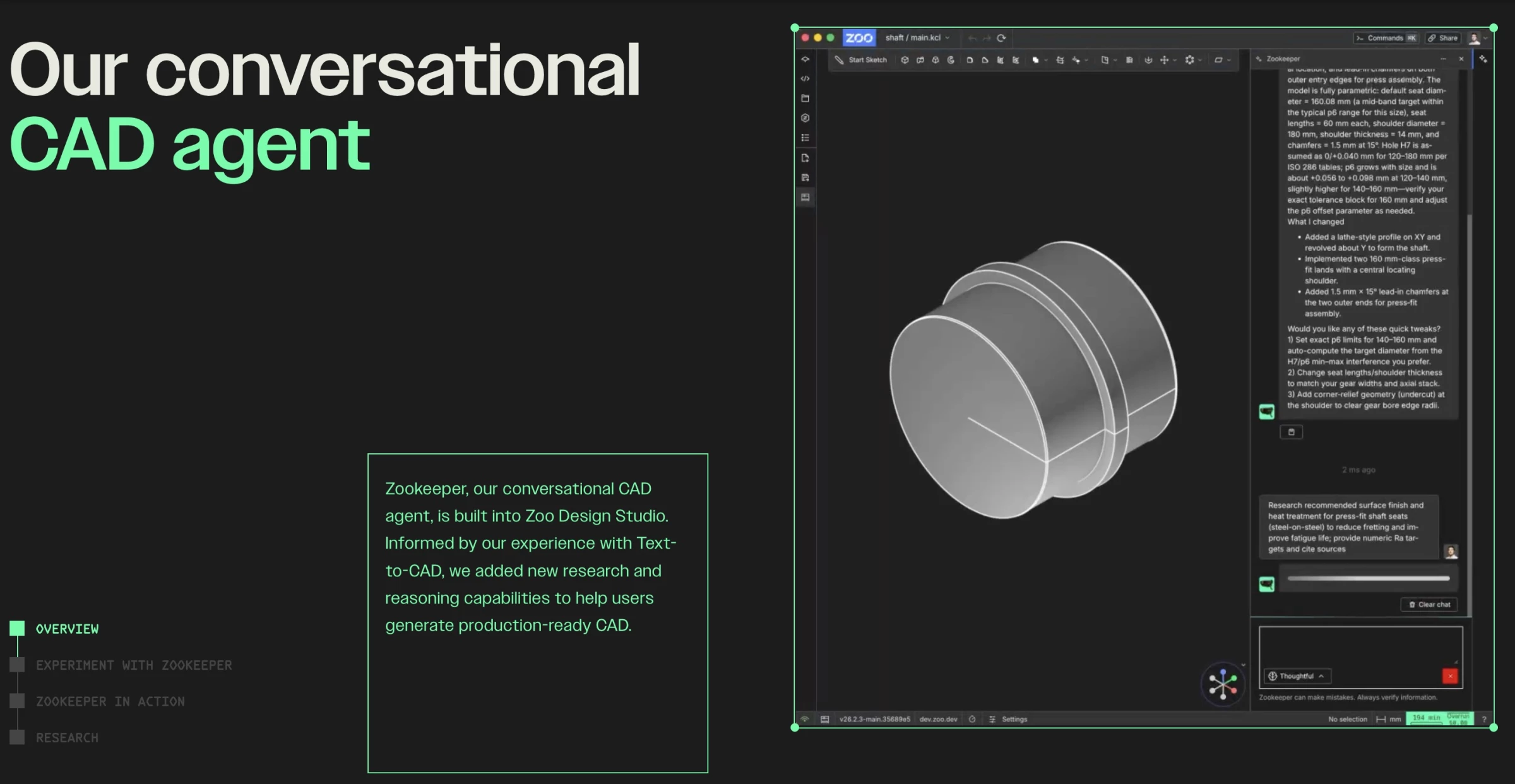Click the Share link button
1515x784 pixels.
[1443, 39]
